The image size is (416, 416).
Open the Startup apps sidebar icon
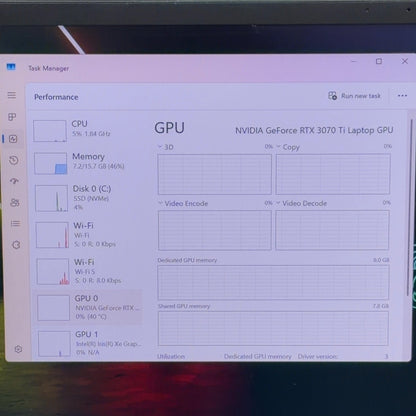point(14,181)
